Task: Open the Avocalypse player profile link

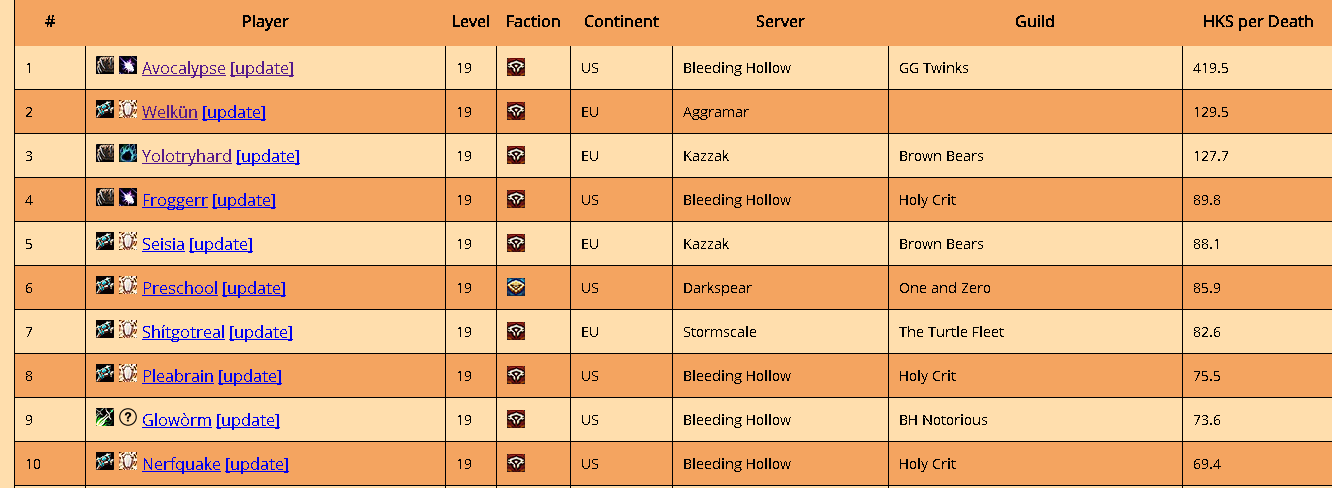Action: click(x=184, y=68)
